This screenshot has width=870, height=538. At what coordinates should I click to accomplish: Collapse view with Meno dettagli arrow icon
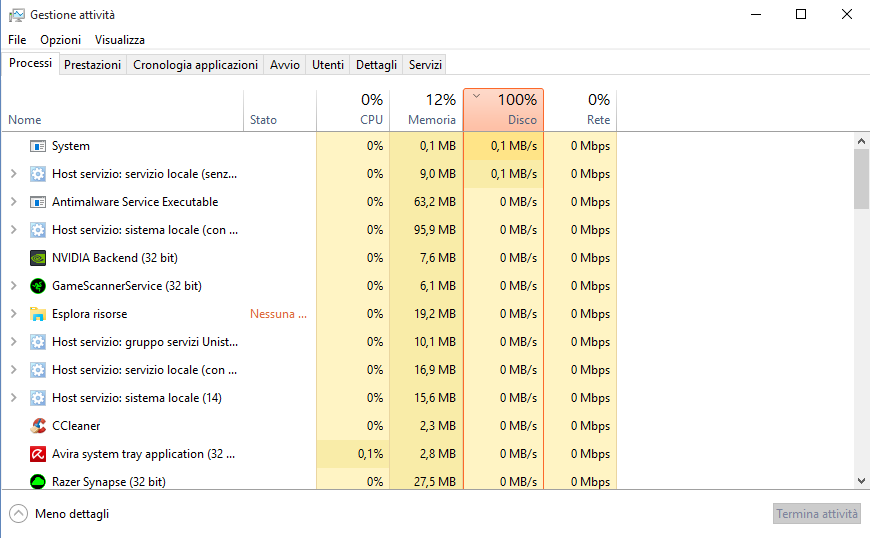(x=18, y=514)
